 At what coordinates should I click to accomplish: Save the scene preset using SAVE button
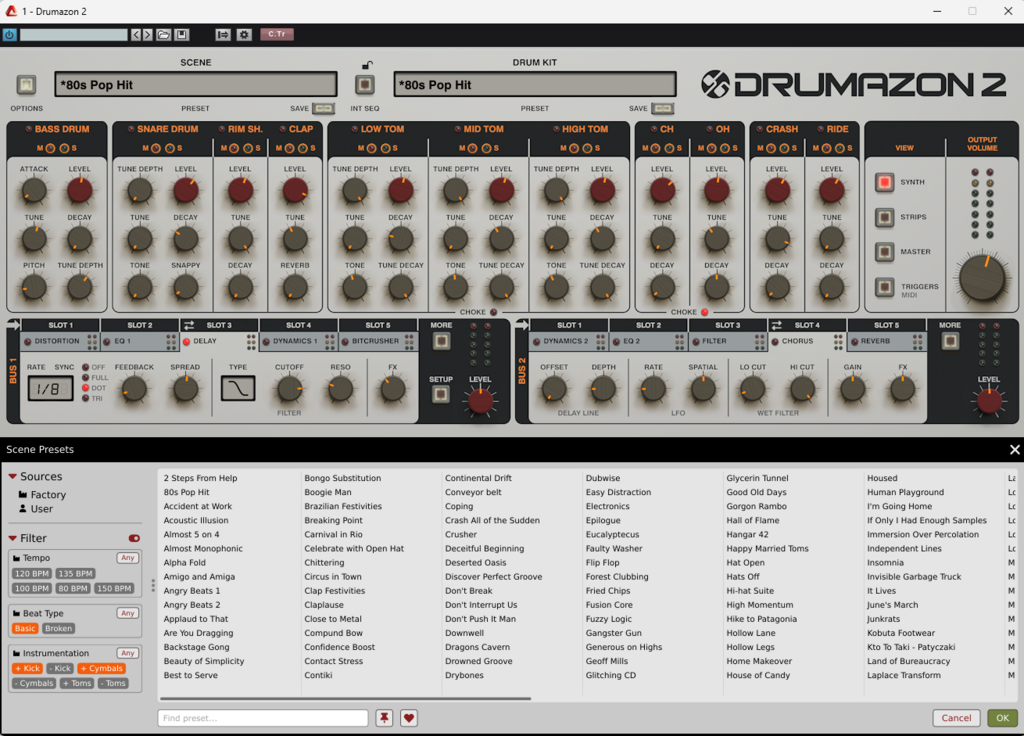click(323, 108)
